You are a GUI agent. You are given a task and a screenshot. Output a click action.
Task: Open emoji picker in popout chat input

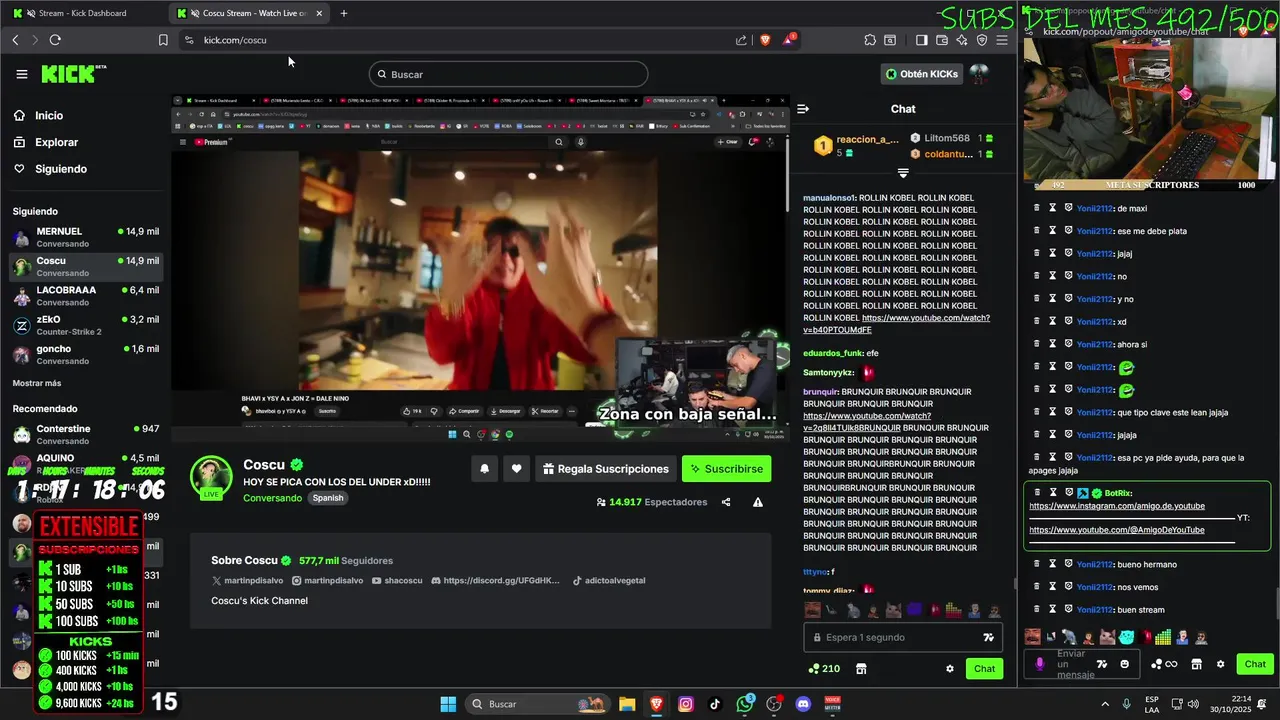pos(1125,664)
